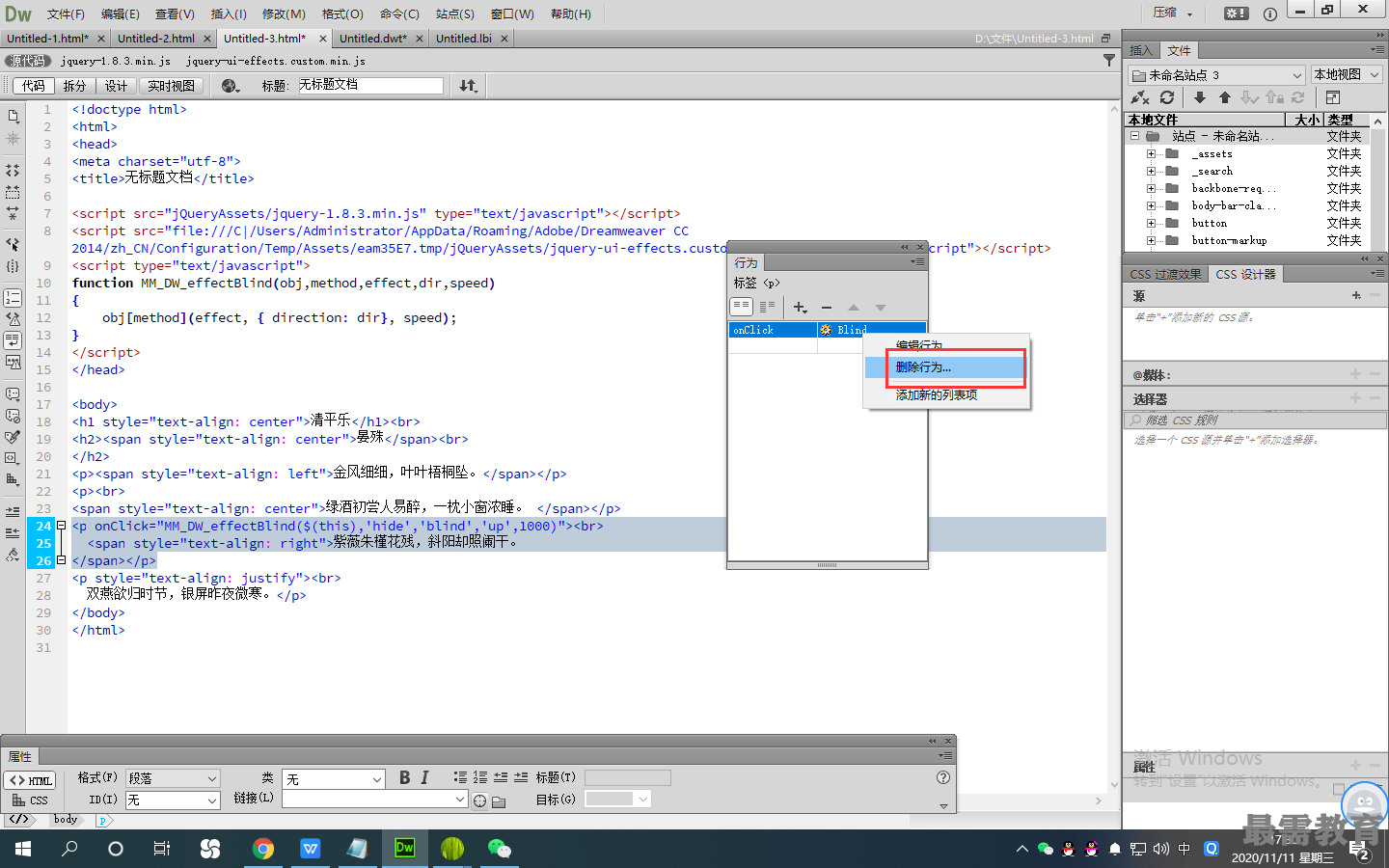Open the 修改(M) menu
Screen dimensions: 1389x868
pyautogui.click(x=284, y=14)
